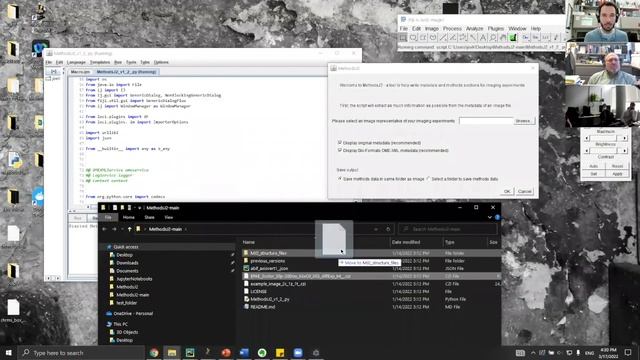Viewport: 640px width, 360px height.
Task: Click the Windows taskbar search box
Action: tap(81, 353)
